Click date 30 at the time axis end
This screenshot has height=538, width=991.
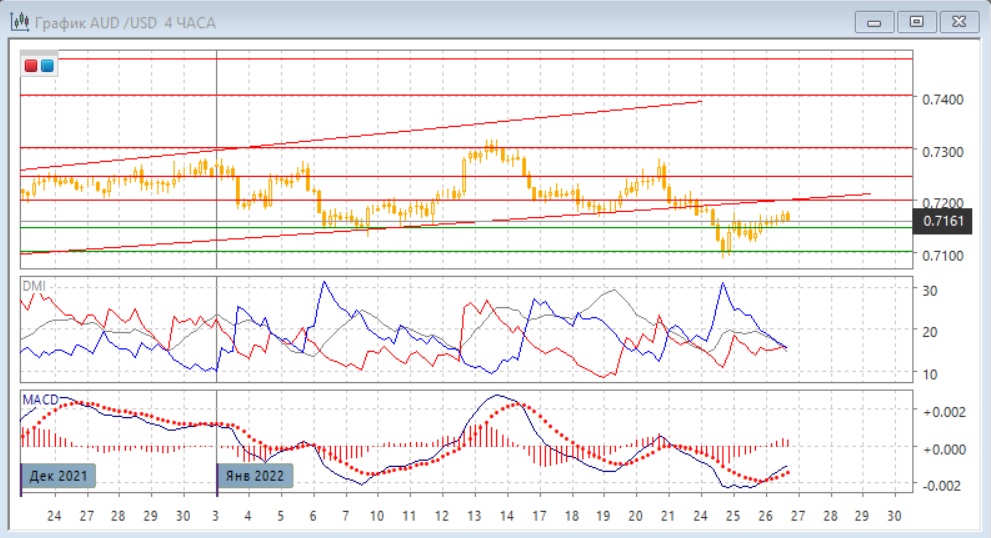[894, 516]
